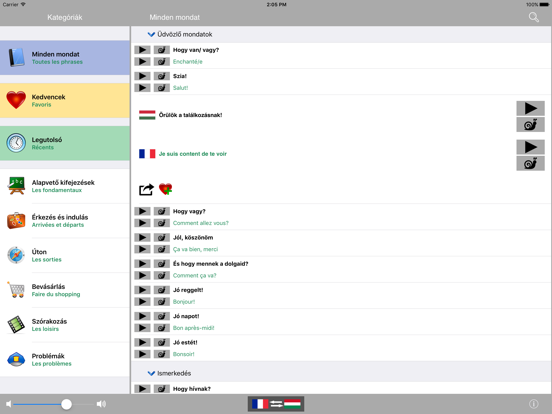Play 'Jól, köszönöm' audio

[x=142, y=238]
